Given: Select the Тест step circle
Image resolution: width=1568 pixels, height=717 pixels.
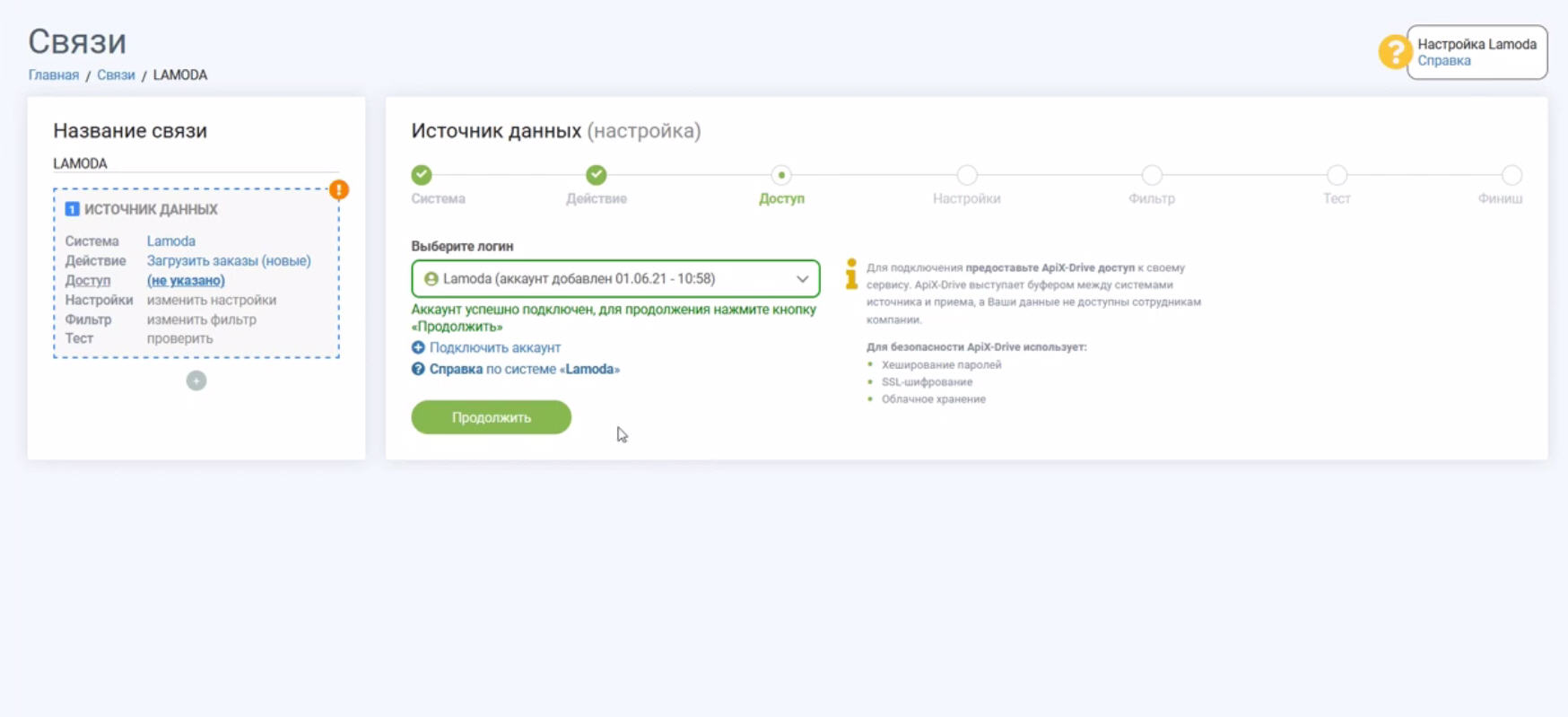Looking at the screenshot, I should (x=1337, y=175).
